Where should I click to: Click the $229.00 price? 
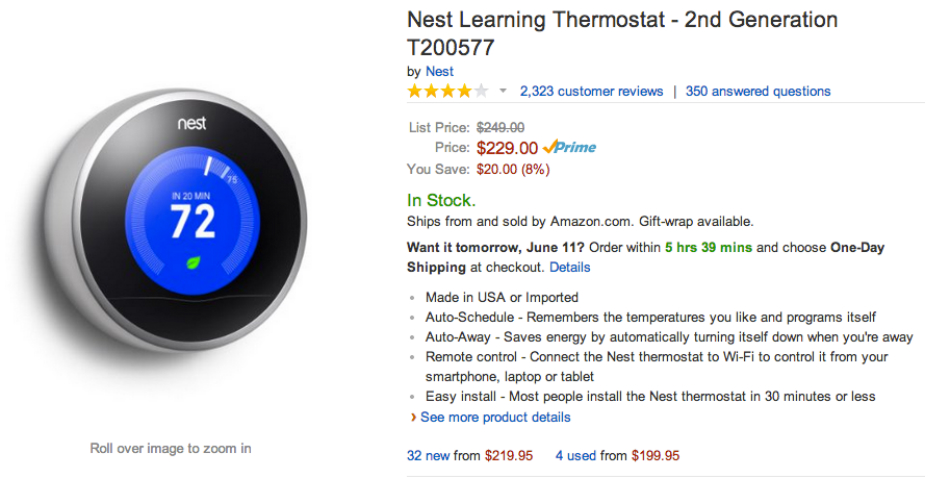pyautogui.click(x=507, y=148)
